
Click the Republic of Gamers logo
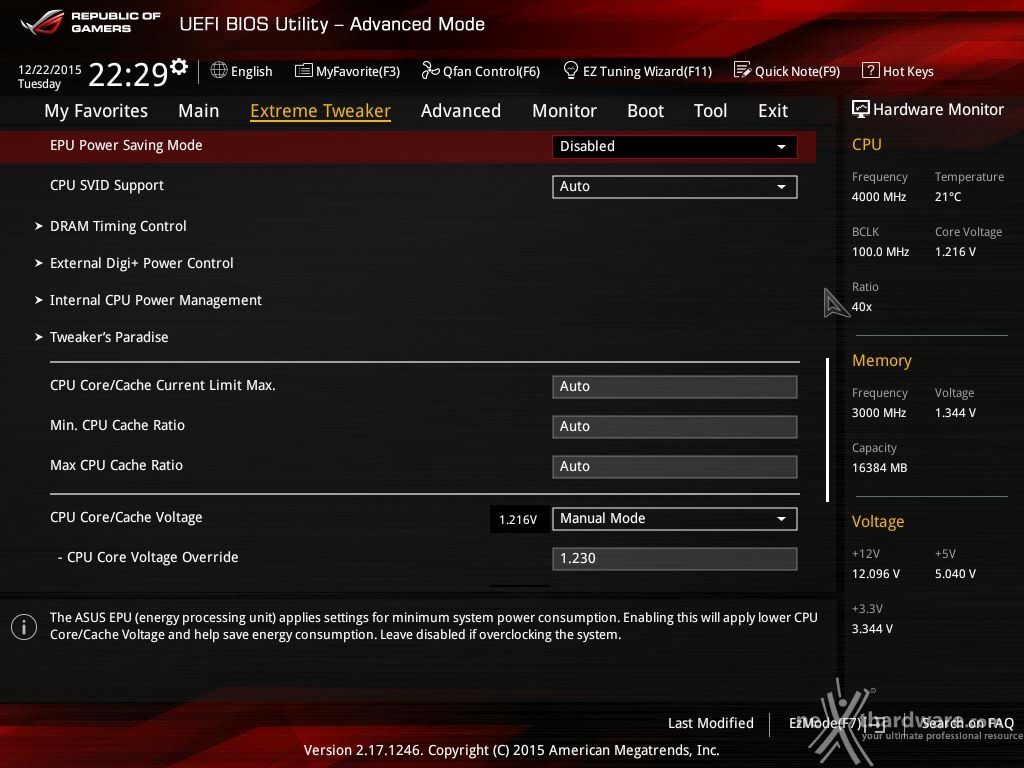pyautogui.click(x=90, y=22)
